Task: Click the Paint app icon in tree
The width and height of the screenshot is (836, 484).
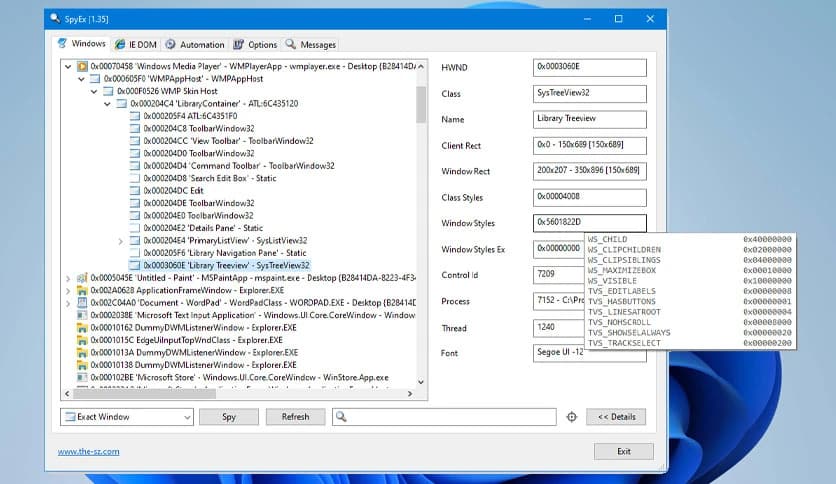Action: [x=82, y=278]
